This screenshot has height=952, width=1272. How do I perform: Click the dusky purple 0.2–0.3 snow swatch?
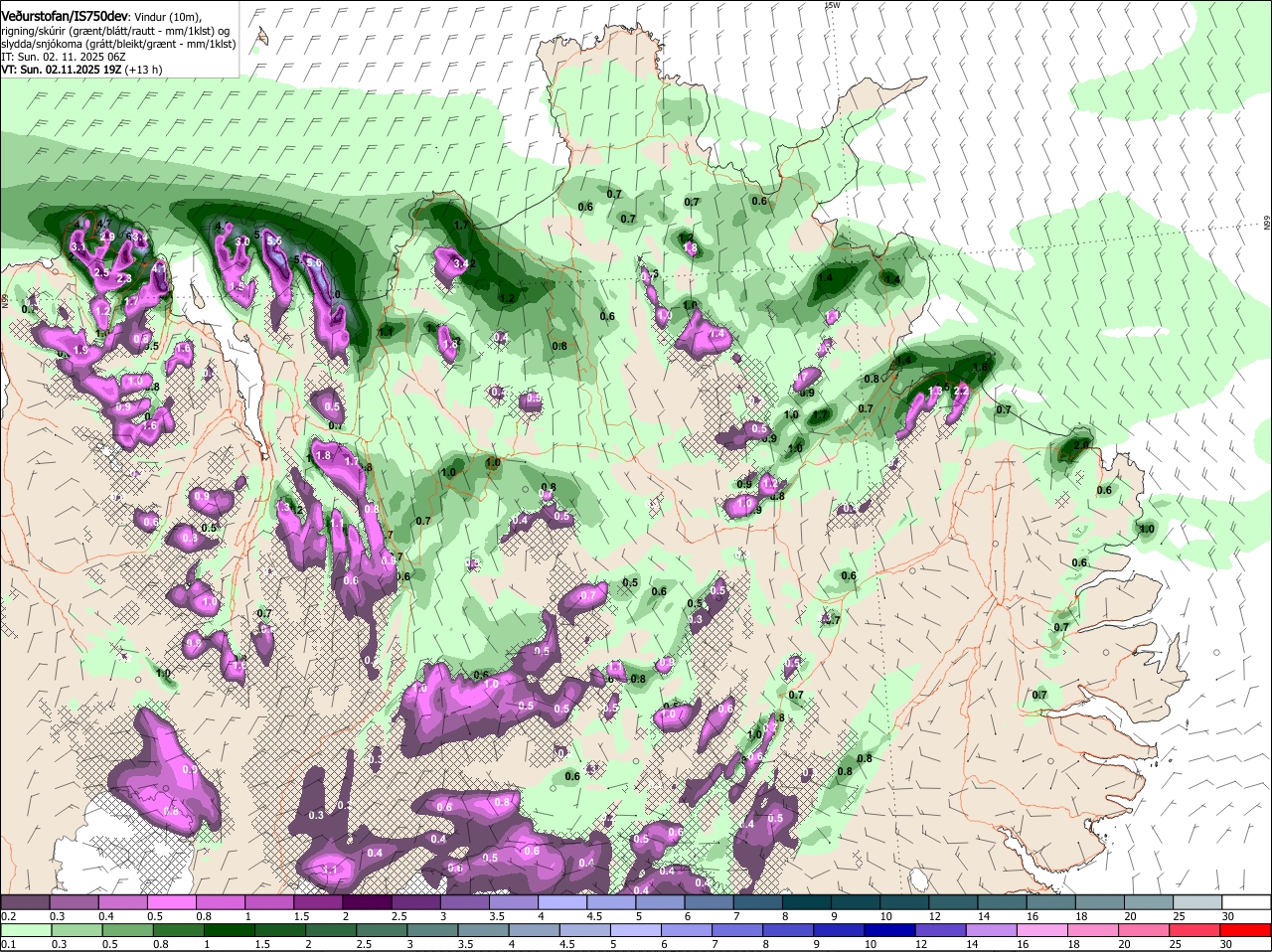(x=26, y=901)
